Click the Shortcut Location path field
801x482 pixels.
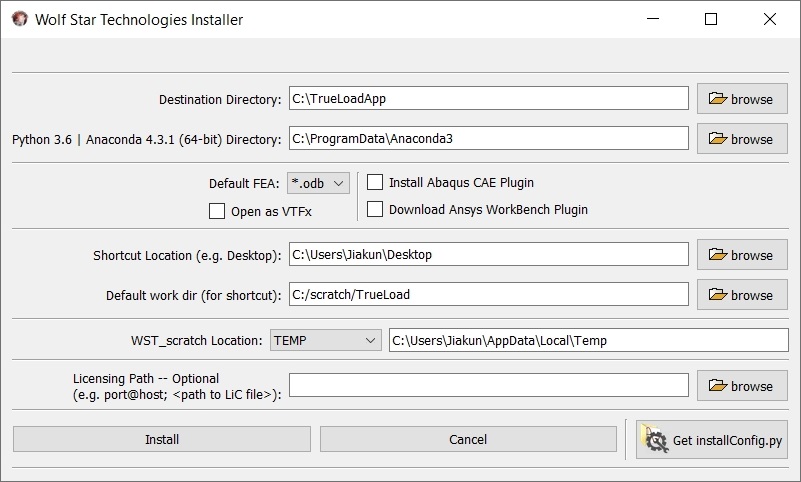click(x=489, y=254)
